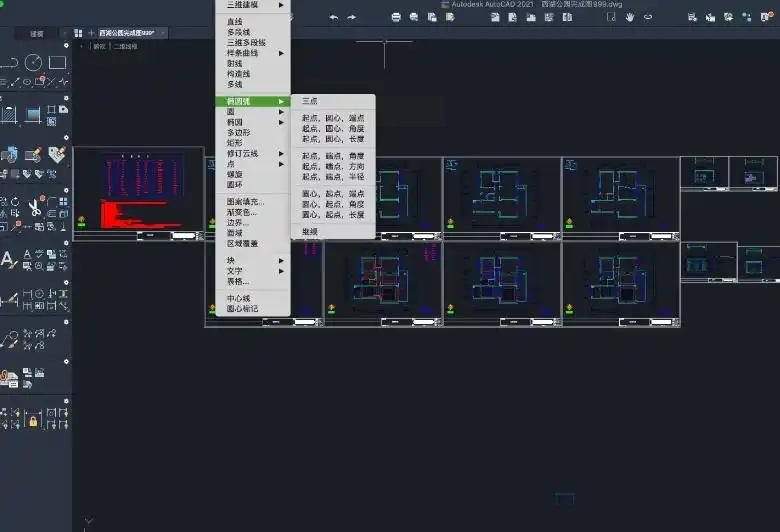Expand the 块 submenu
The width and height of the screenshot is (780, 532).
[x=253, y=260]
